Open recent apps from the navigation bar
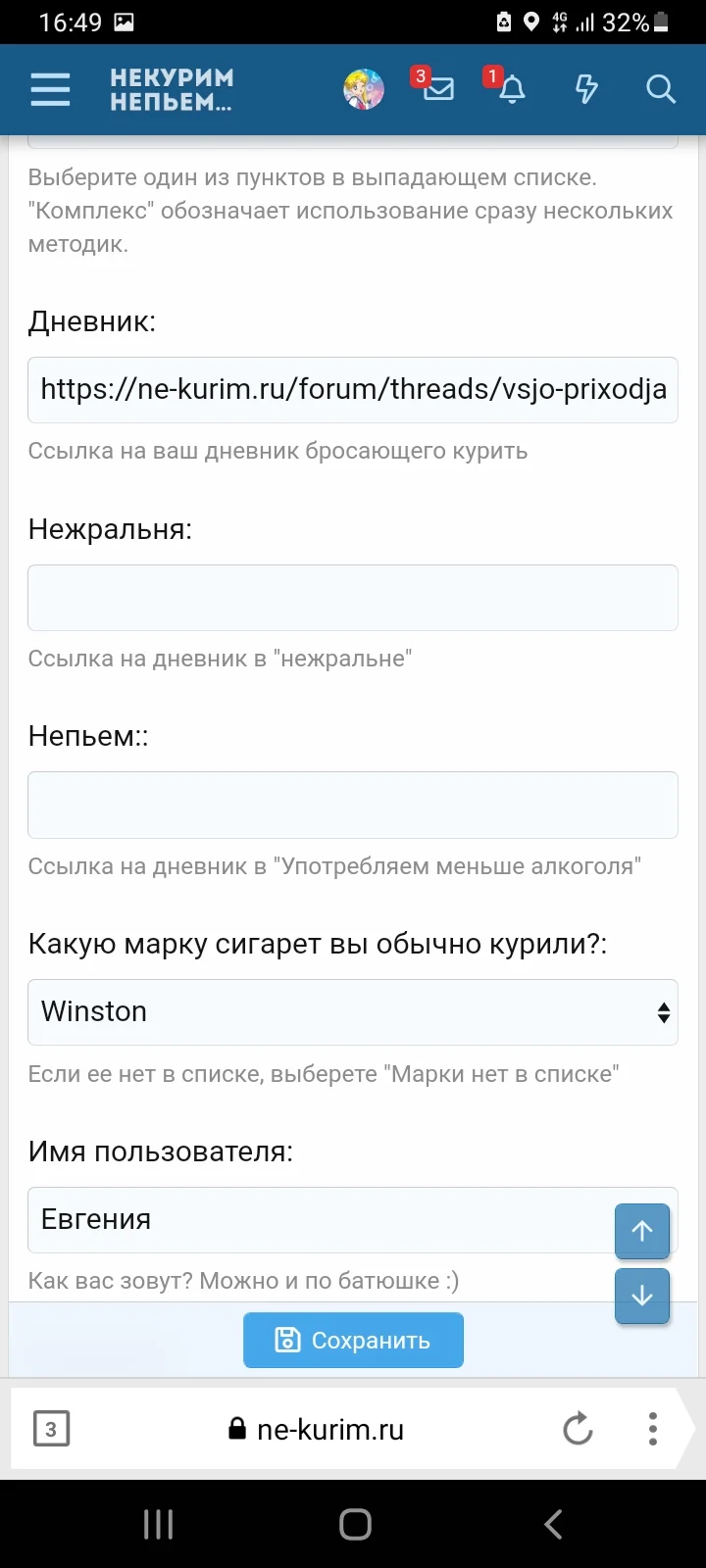Image resolution: width=706 pixels, height=1568 pixels. pos(157,1525)
